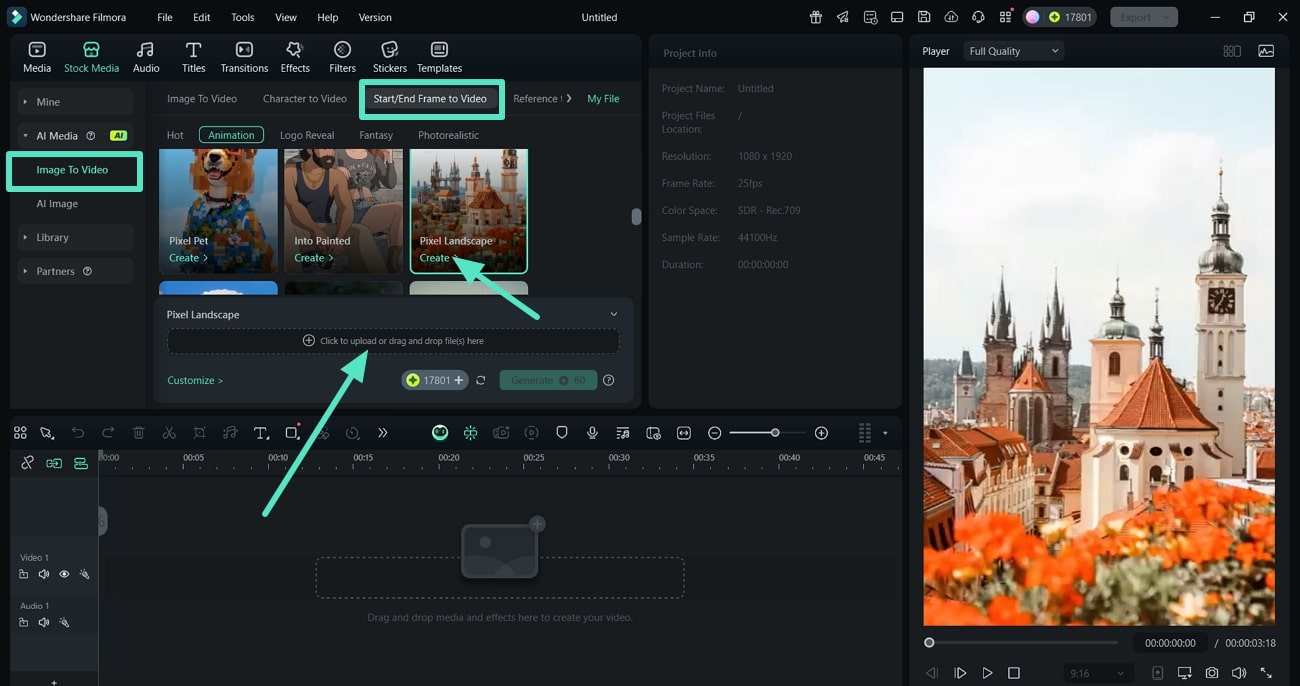Click the marker shield icon
Image resolution: width=1300 pixels, height=686 pixels.
(x=562, y=433)
